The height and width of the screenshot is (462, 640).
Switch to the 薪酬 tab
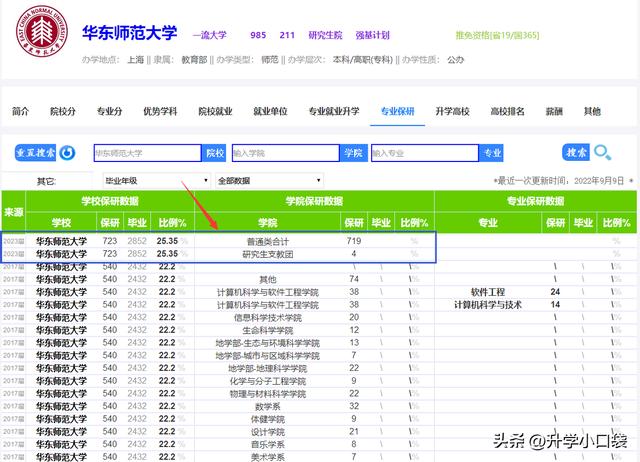tap(554, 111)
